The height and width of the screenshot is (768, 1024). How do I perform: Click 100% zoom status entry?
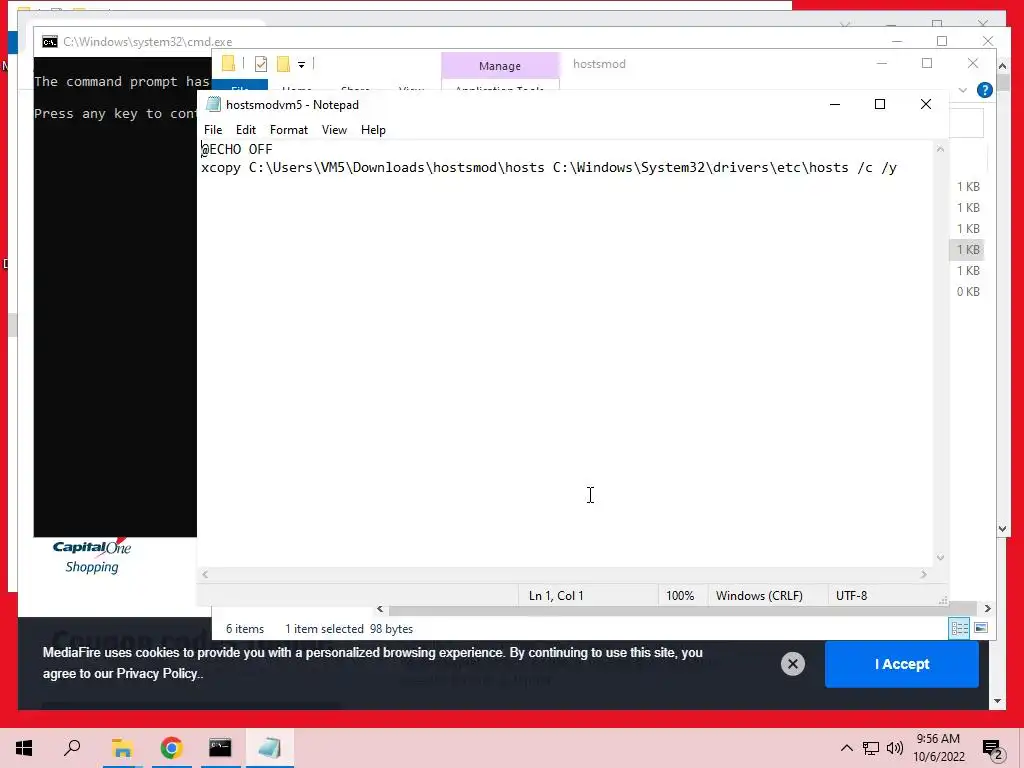[x=680, y=596]
